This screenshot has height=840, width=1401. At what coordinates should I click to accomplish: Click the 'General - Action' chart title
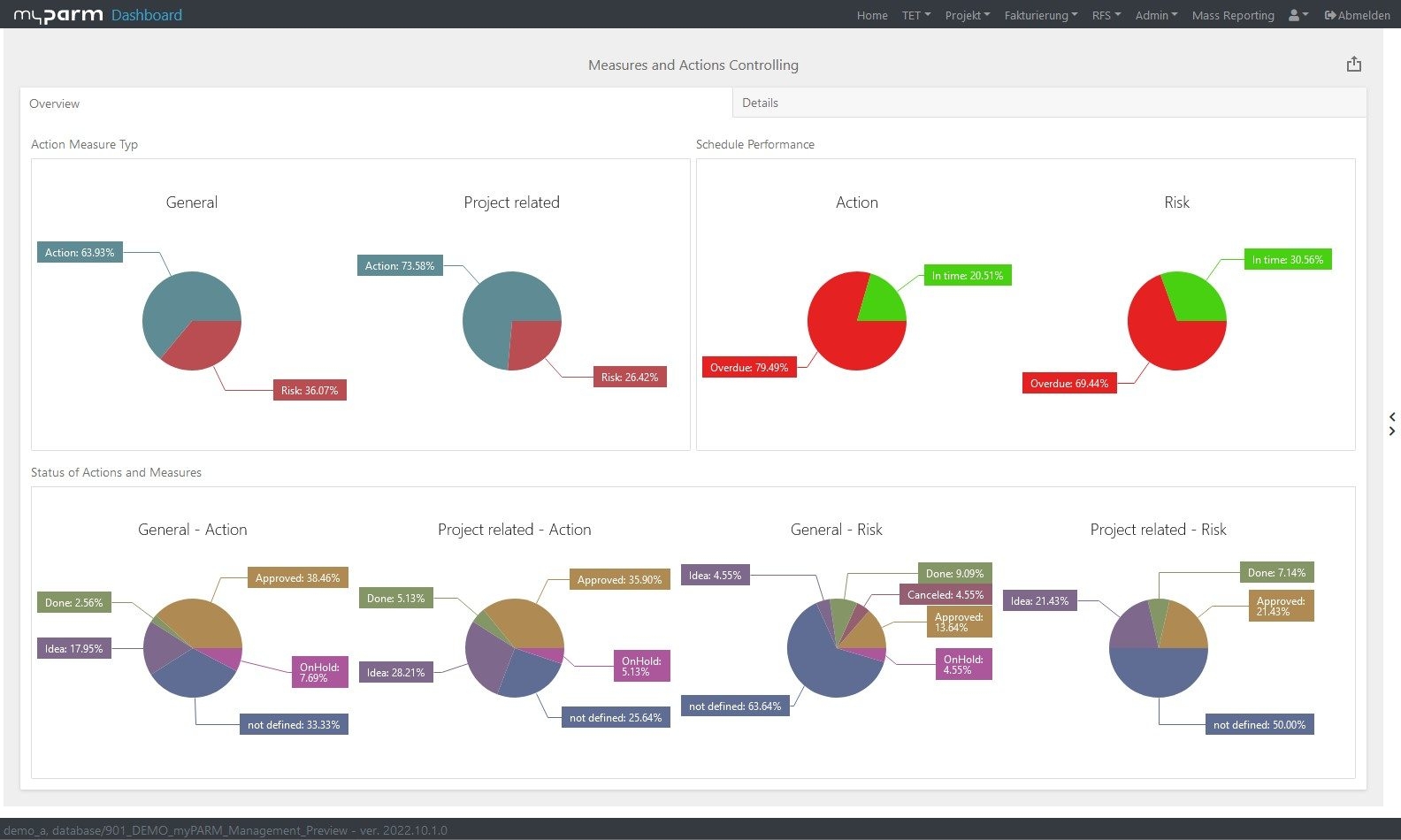point(192,529)
